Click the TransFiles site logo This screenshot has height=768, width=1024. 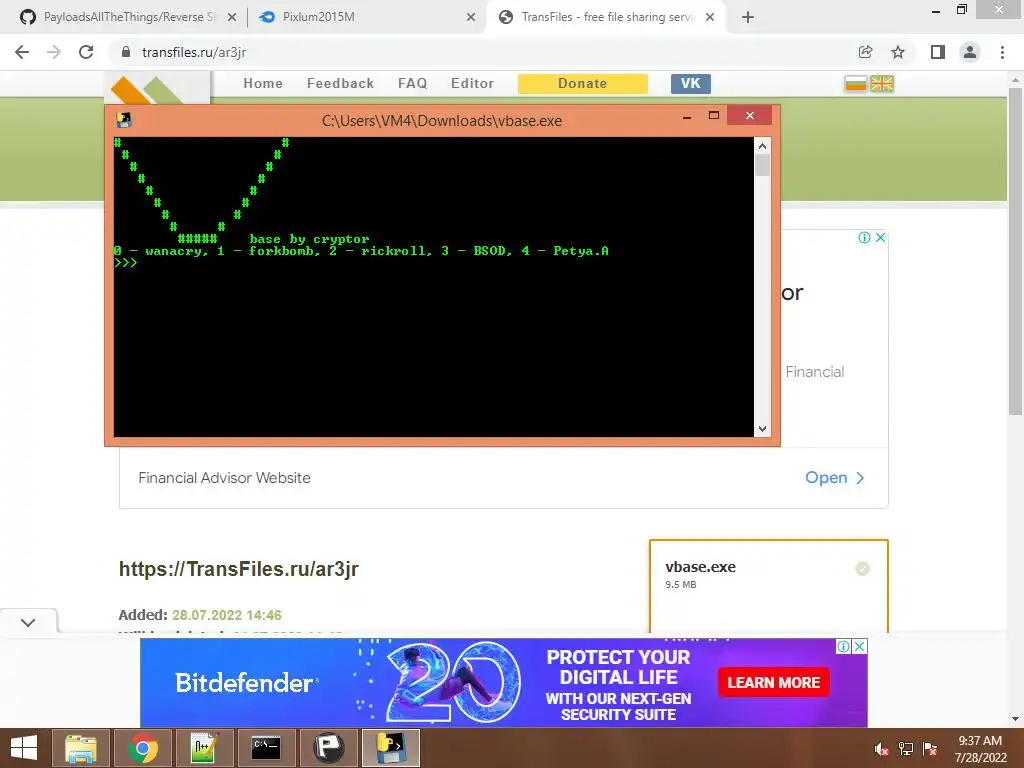157,90
